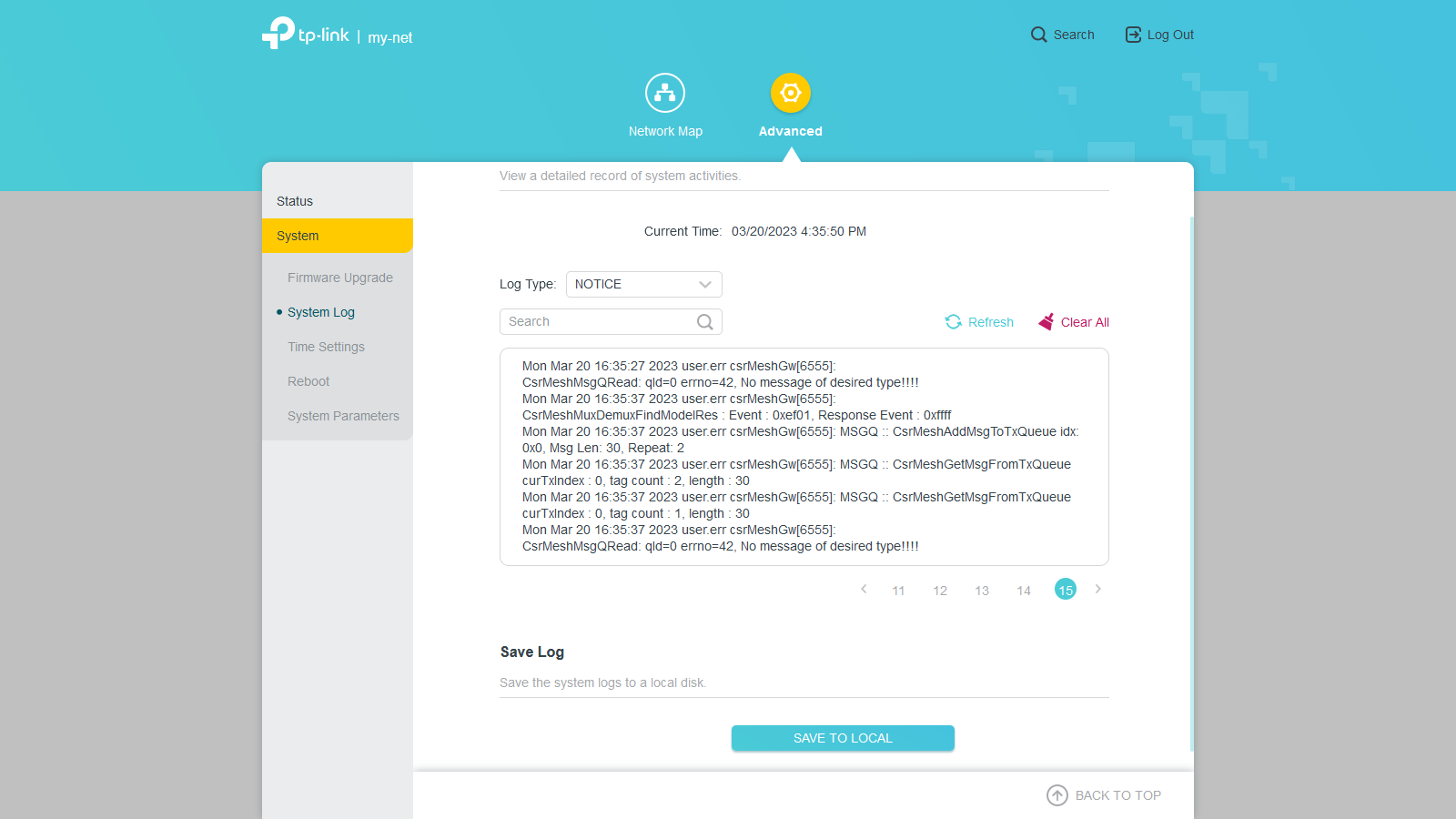Go to the Reboot page
This screenshot has height=819, width=1456.
pos(308,381)
